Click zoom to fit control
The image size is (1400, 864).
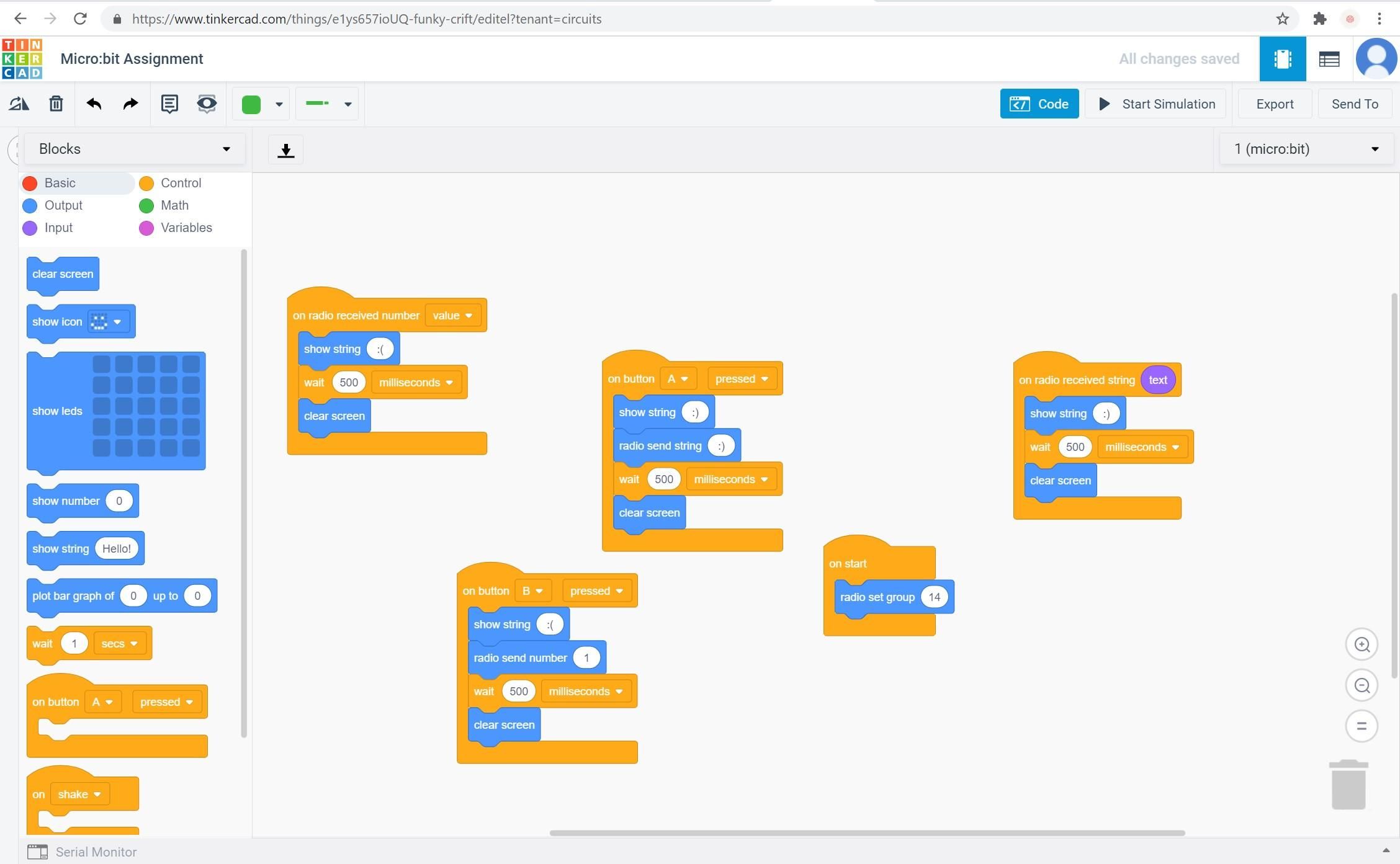[1362, 726]
